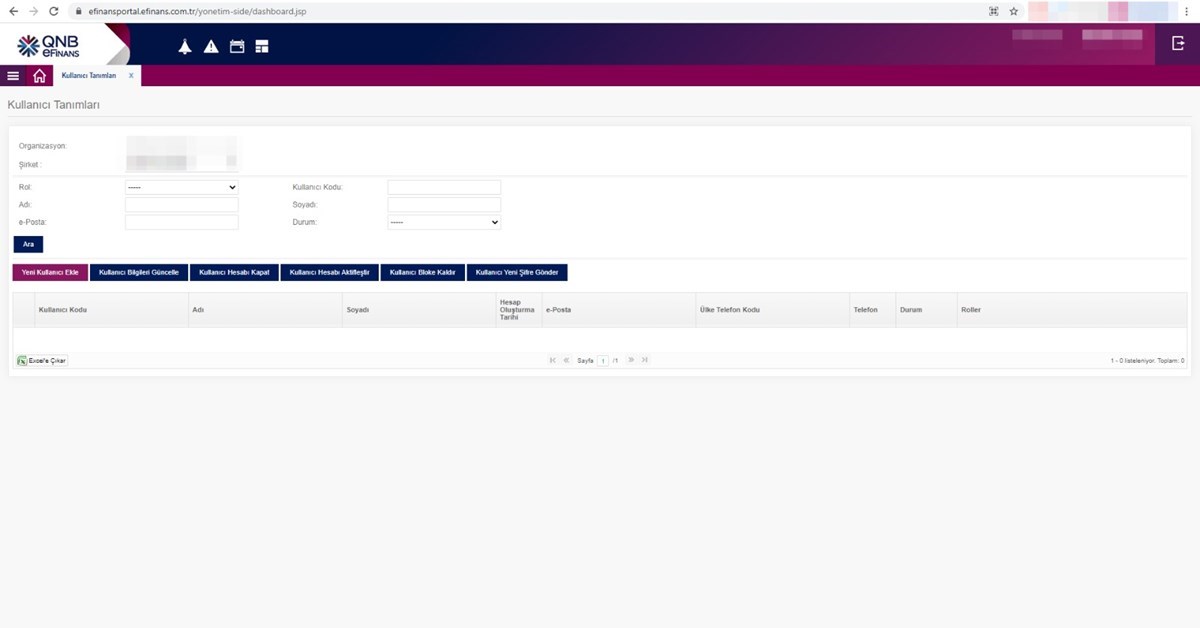
Task: Click Kullanıcı Bloke Kaldır button
Action: pos(423,272)
